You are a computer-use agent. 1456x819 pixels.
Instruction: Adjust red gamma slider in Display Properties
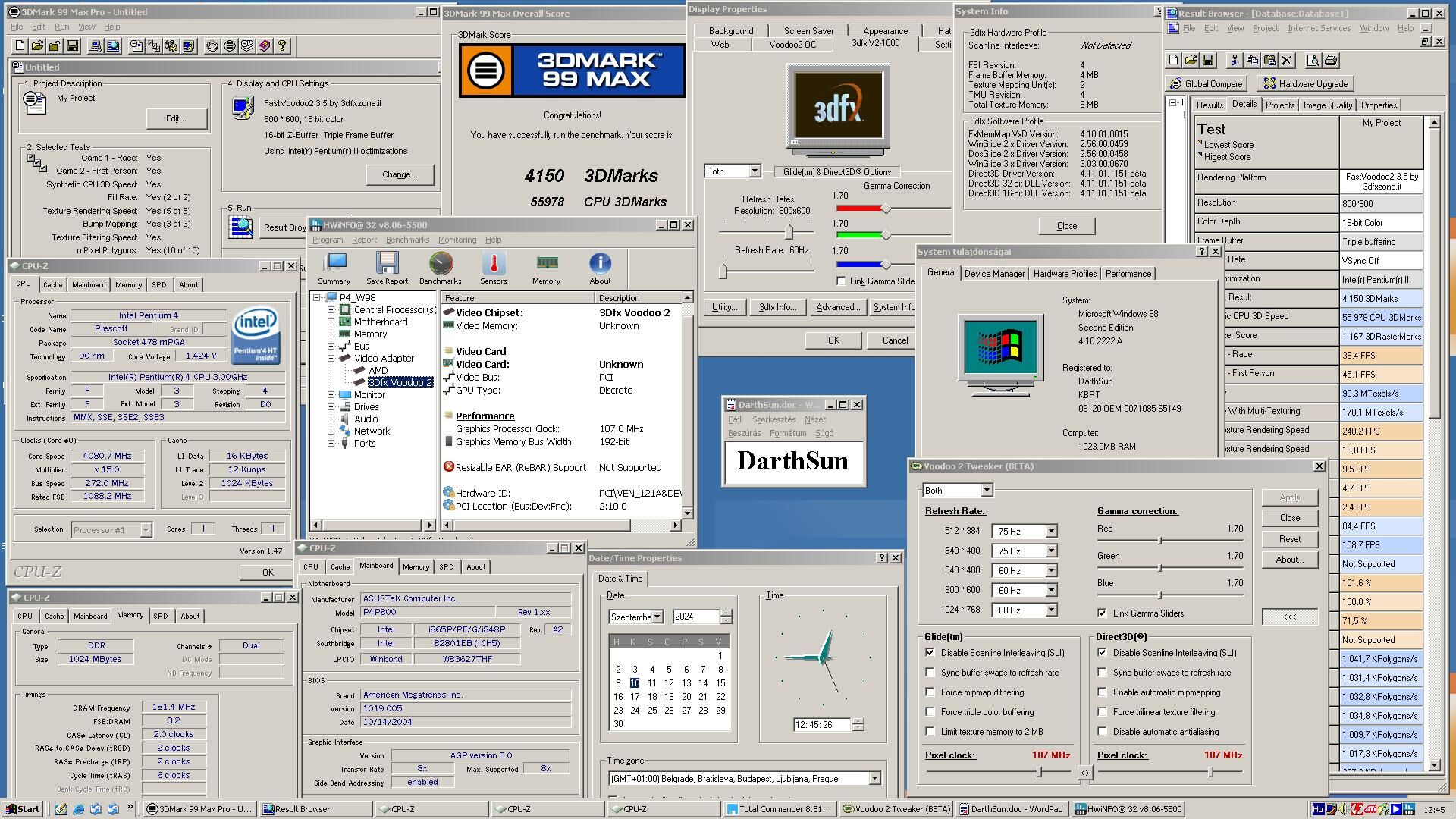(x=885, y=208)
